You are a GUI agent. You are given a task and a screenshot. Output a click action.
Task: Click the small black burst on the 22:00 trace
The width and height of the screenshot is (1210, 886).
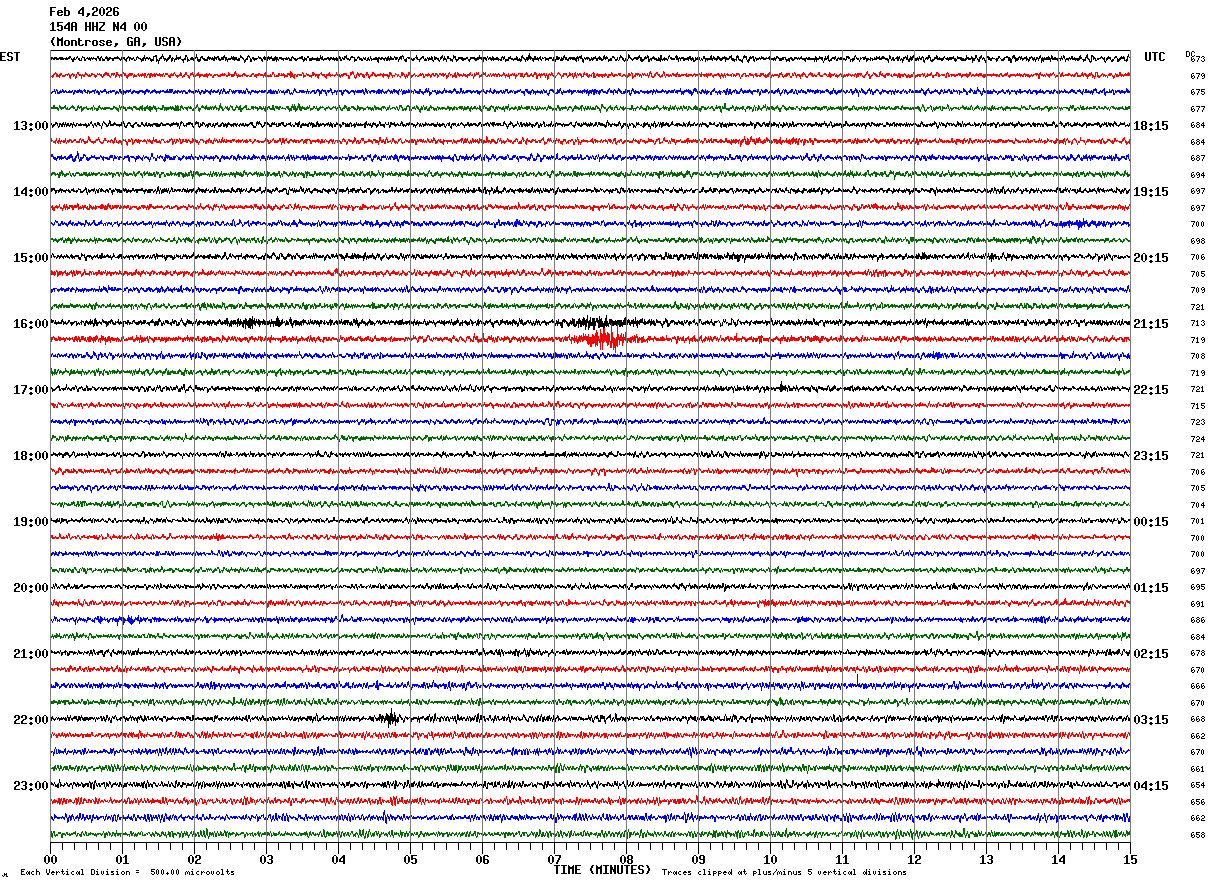[389, 718]
